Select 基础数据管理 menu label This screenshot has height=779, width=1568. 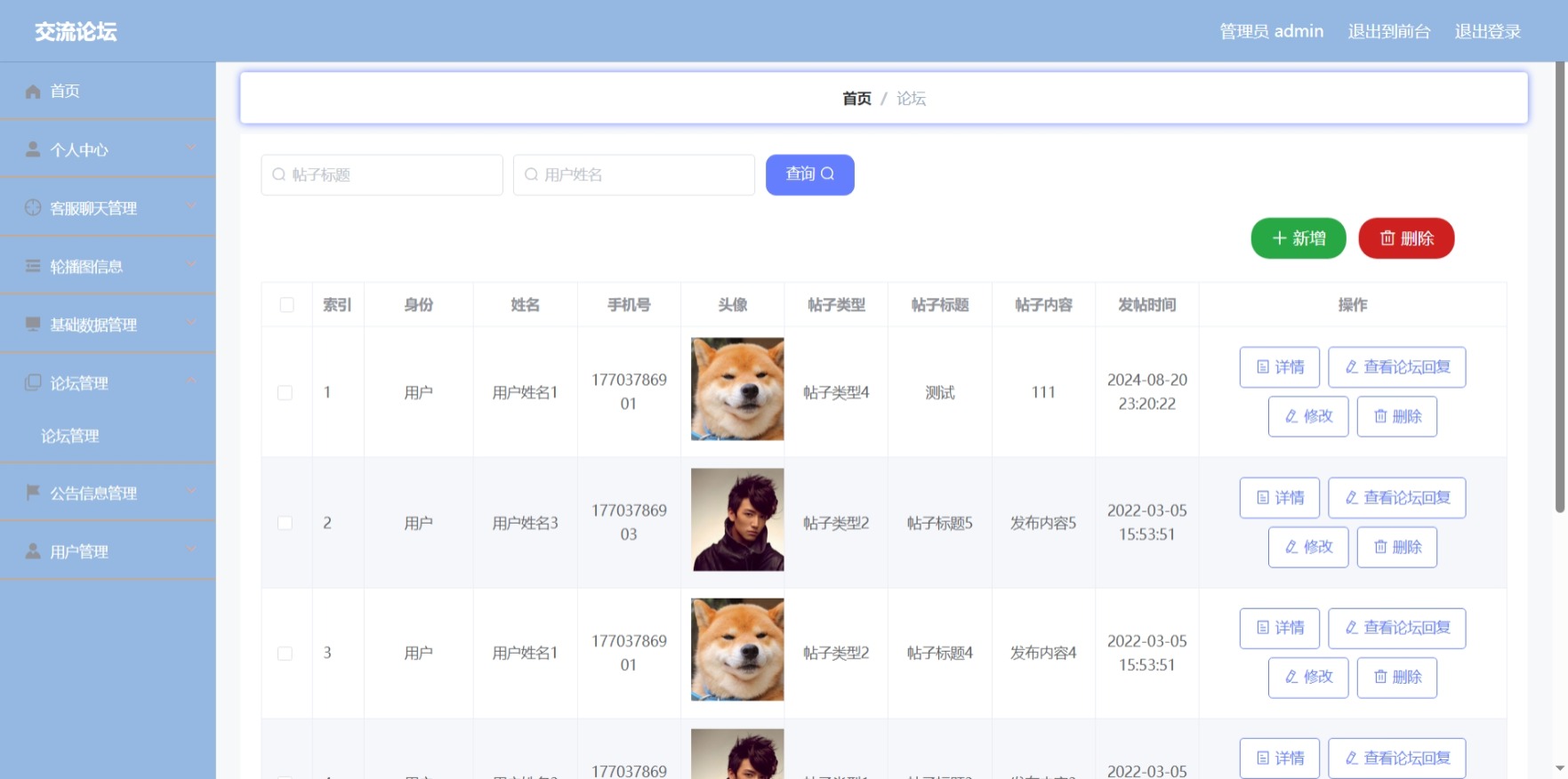[93, 325]
